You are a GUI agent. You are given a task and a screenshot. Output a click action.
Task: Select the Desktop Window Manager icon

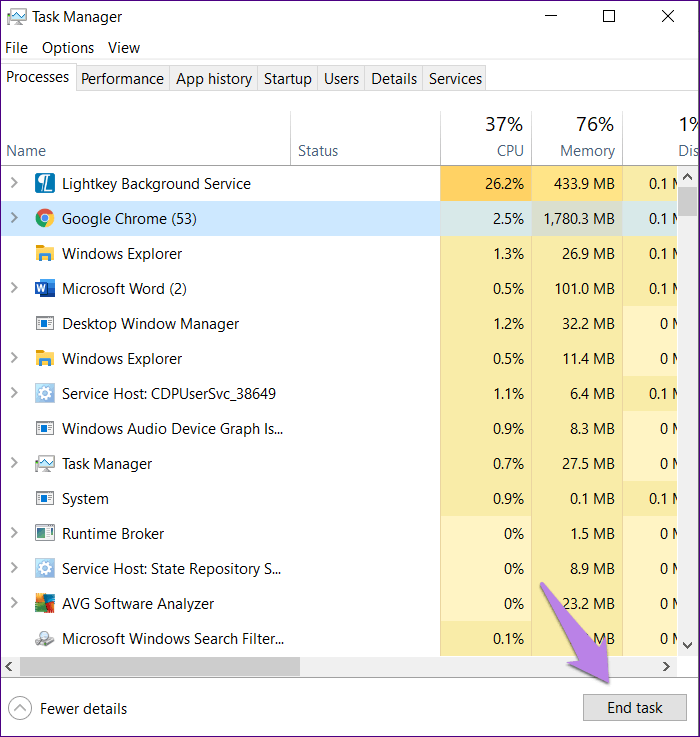pos(45,323)
